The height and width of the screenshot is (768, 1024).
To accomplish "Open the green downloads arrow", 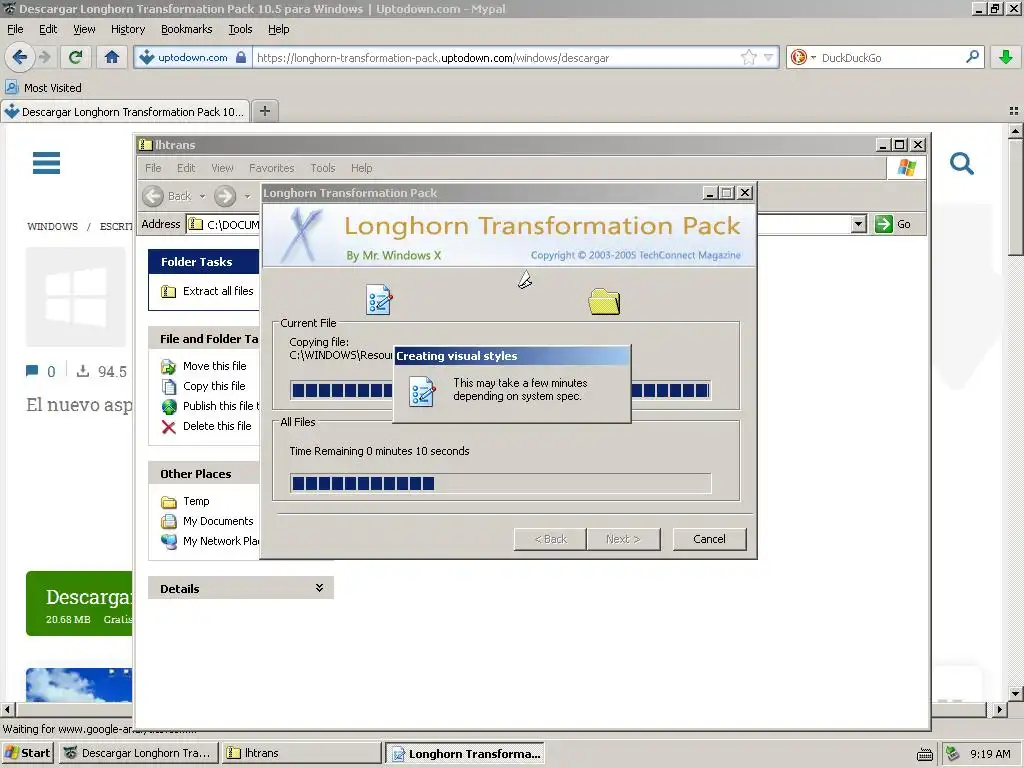I will pyautogui.click(x=1006, y=57).
